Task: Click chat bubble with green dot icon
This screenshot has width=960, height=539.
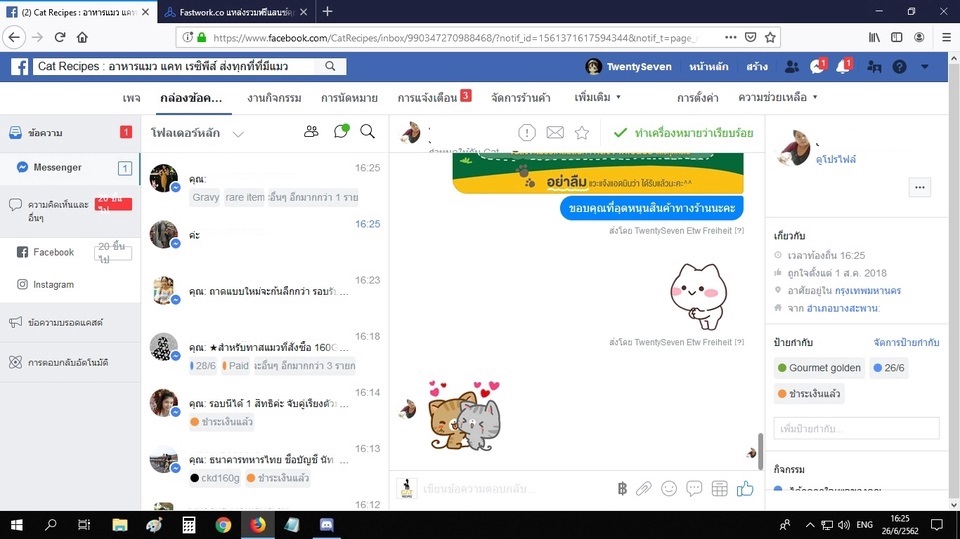Action: 340,131
